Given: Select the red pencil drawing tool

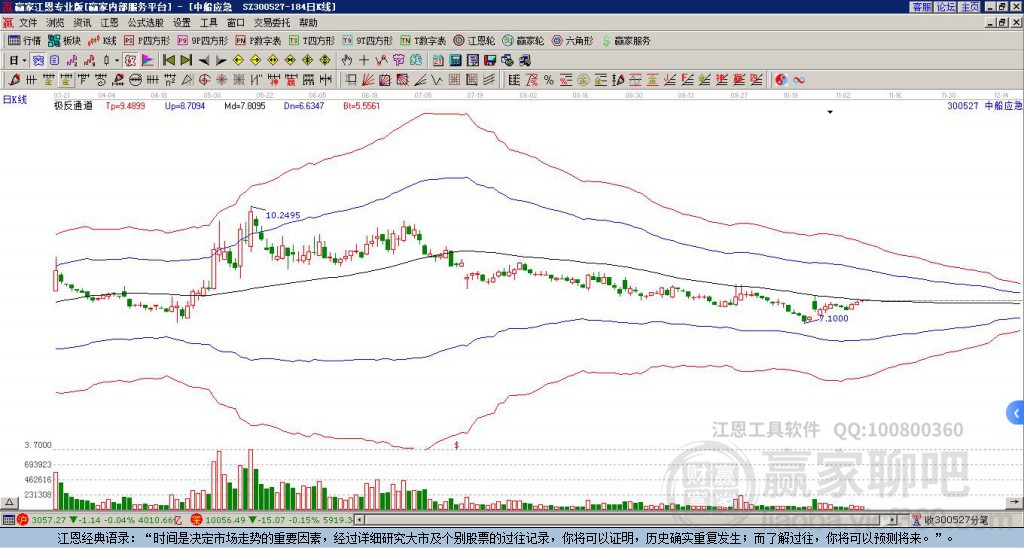Looking at the screenshot, I should point(14,80).
